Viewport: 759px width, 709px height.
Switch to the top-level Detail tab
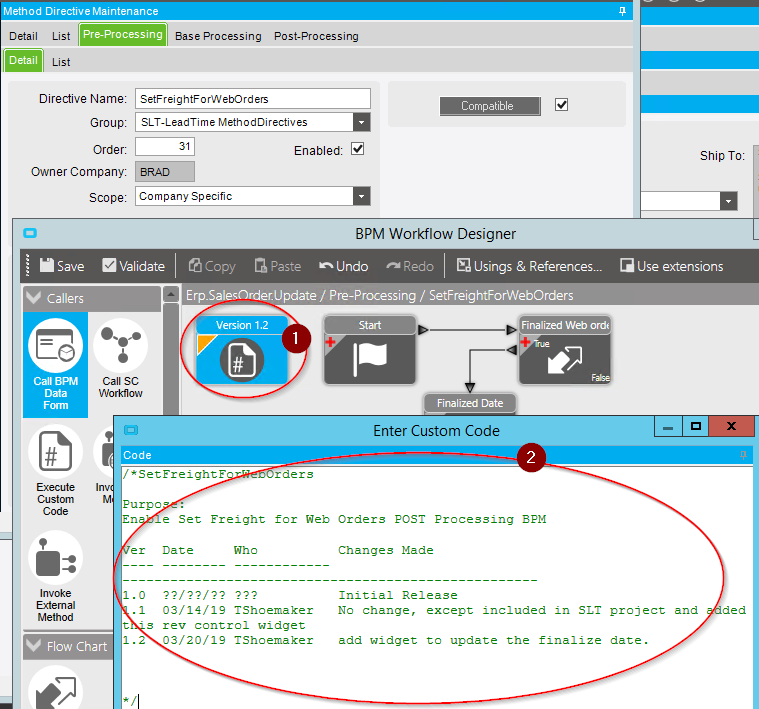pos(23,36)
